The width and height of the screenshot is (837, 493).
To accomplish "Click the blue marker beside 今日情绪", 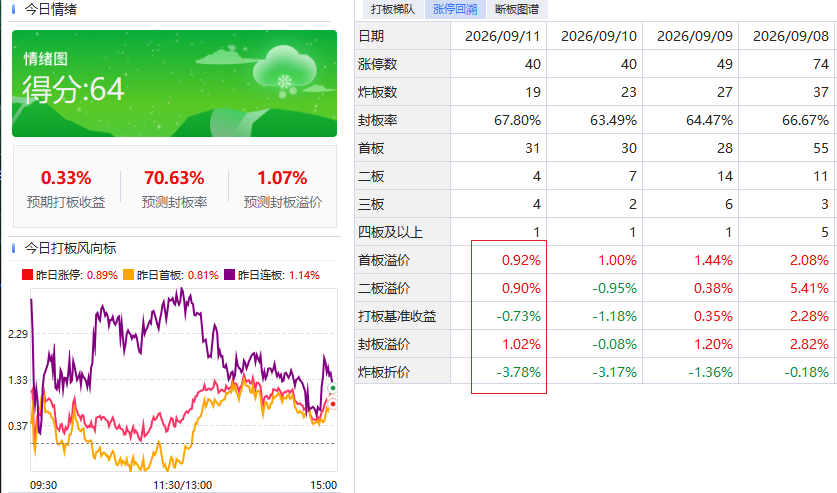I will pyautogui.click(x=14, y=9).
